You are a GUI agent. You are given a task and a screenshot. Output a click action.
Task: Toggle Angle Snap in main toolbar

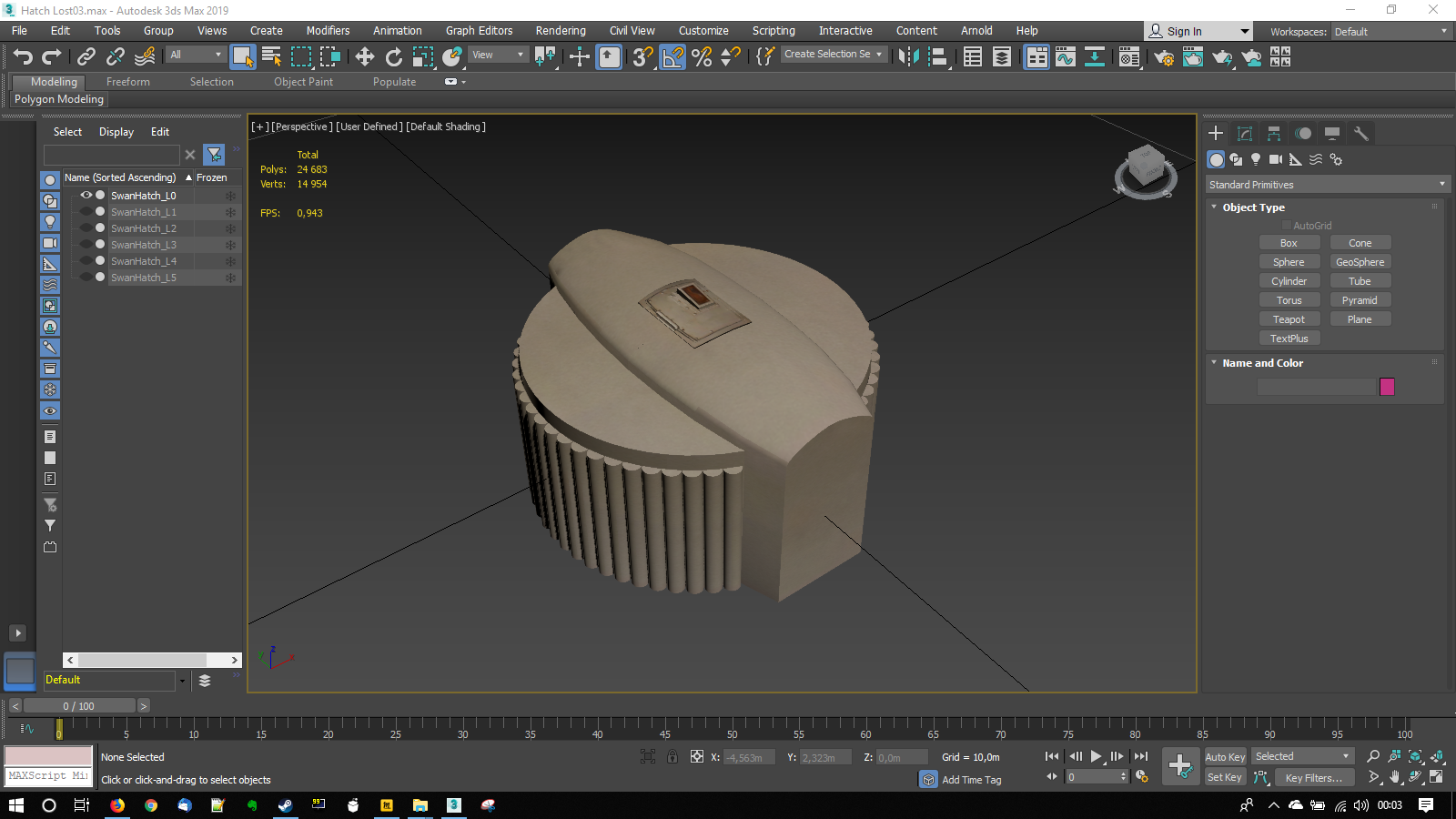pos(672,56)
